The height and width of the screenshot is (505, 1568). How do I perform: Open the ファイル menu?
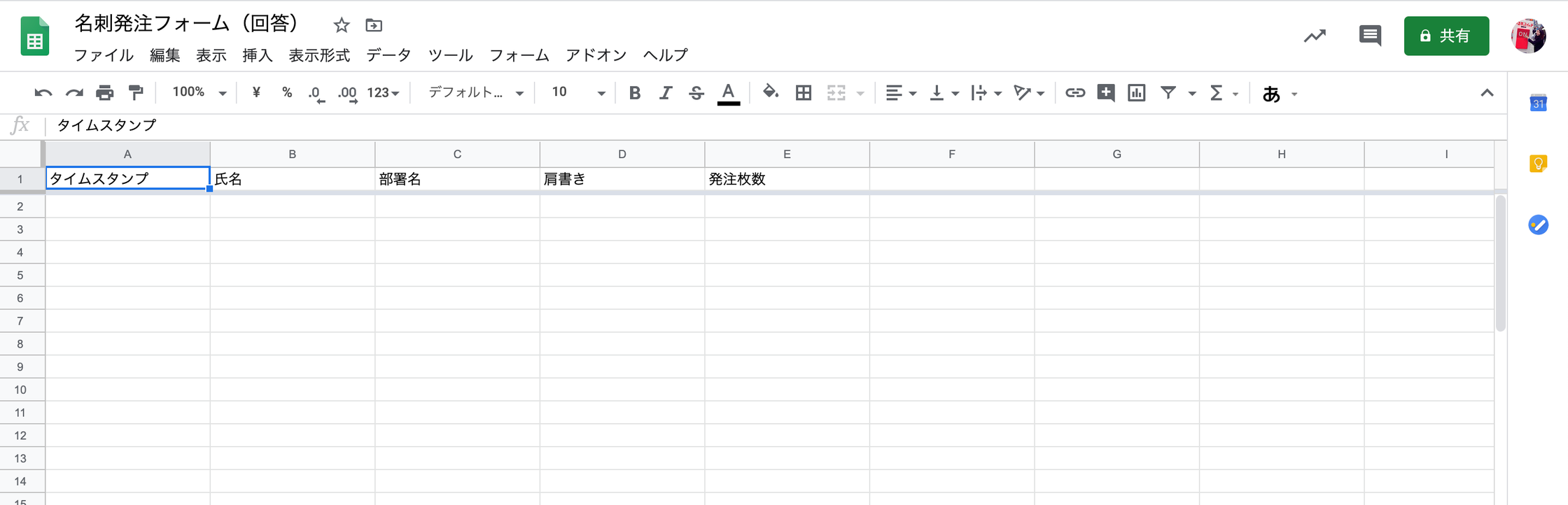(104, 55)
